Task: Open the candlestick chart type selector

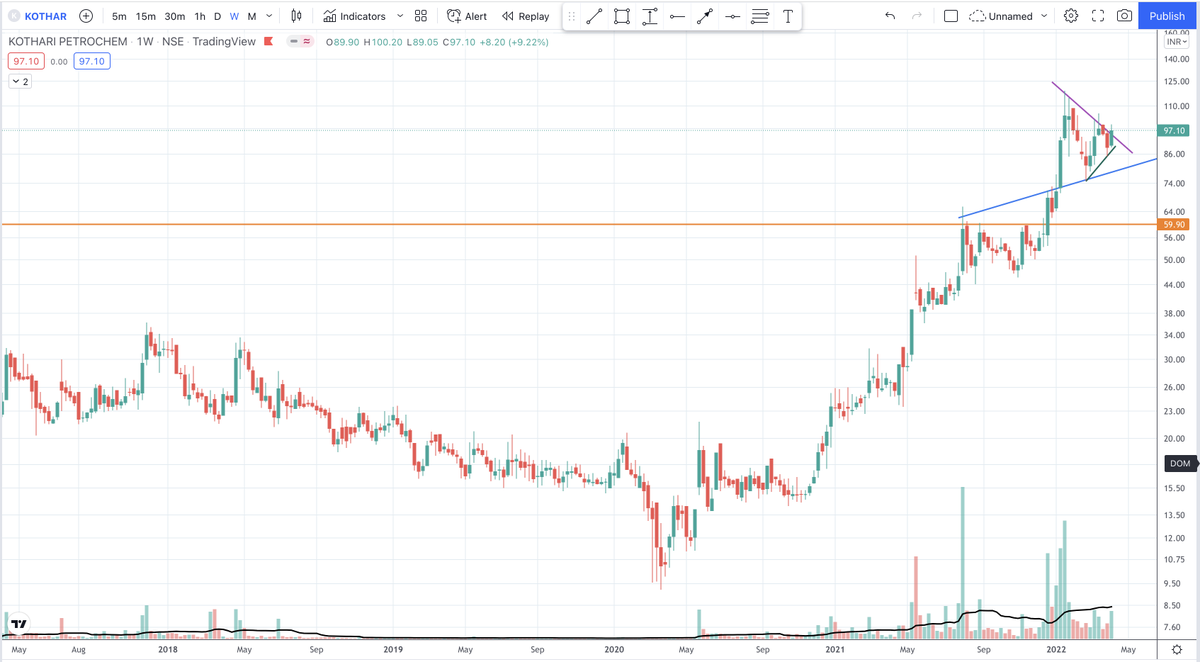Action: [296, 16]
